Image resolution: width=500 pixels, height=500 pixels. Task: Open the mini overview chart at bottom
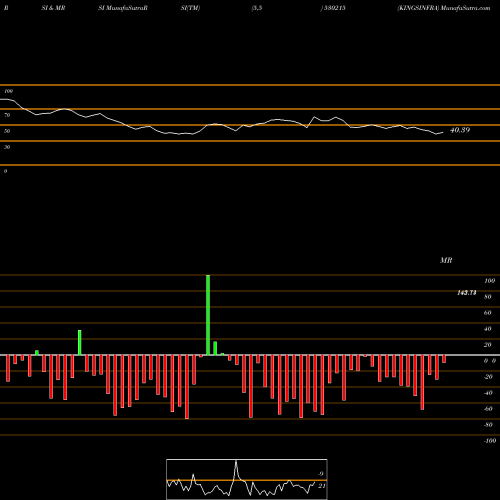pyautogui.click(x=247, y=479)
